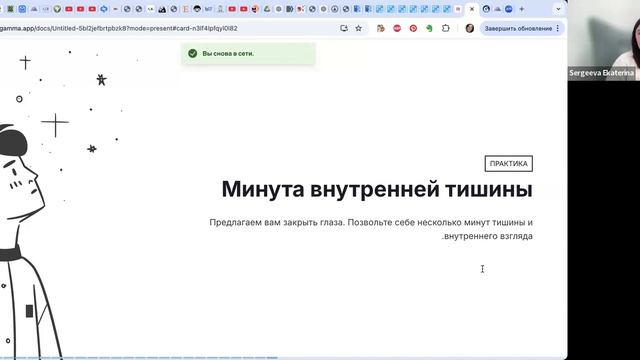Click the install app icon in address bar

pos(344,28)
